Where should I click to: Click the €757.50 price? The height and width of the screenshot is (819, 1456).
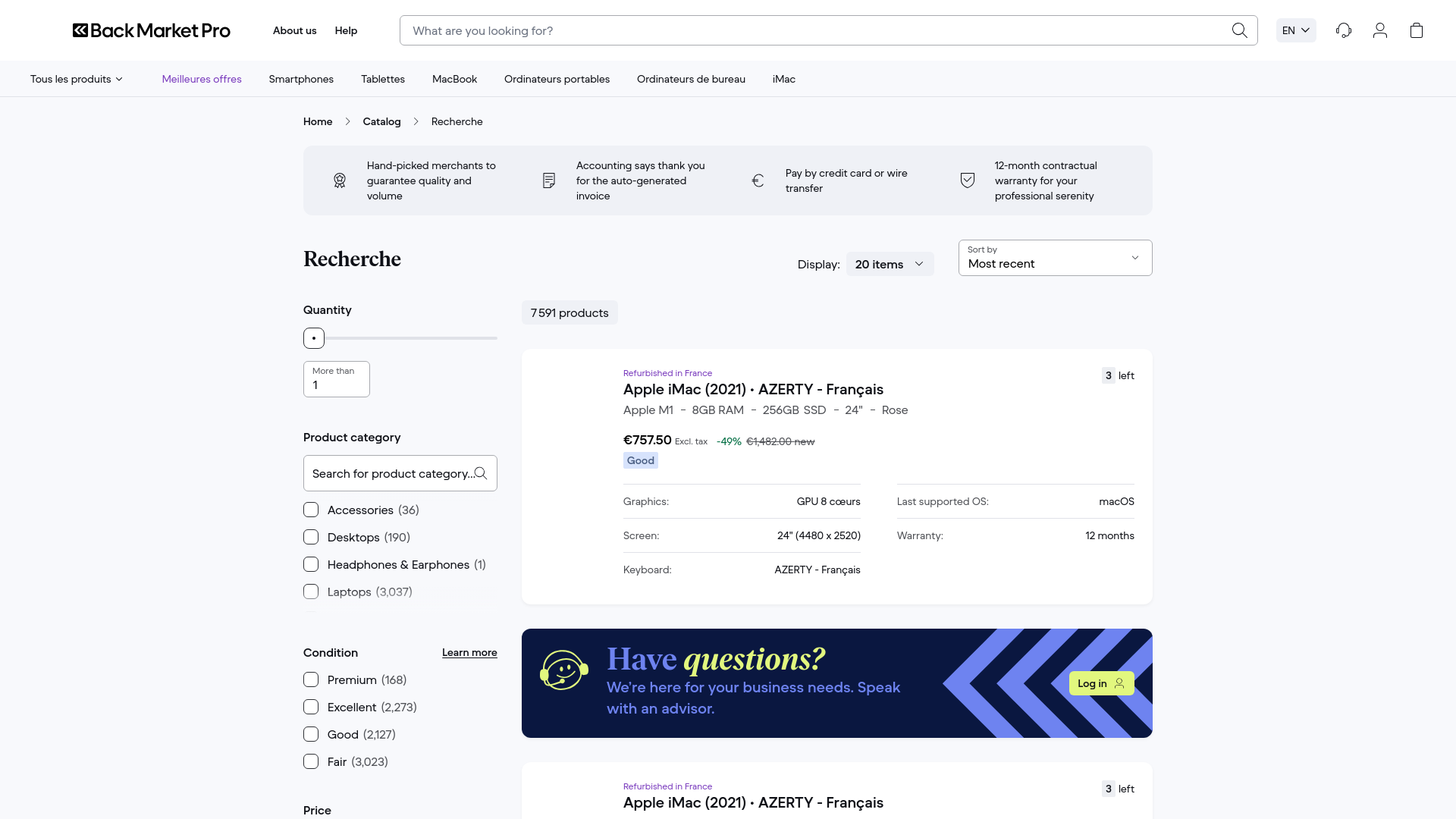pyautogui.click(x=647, y=440)
